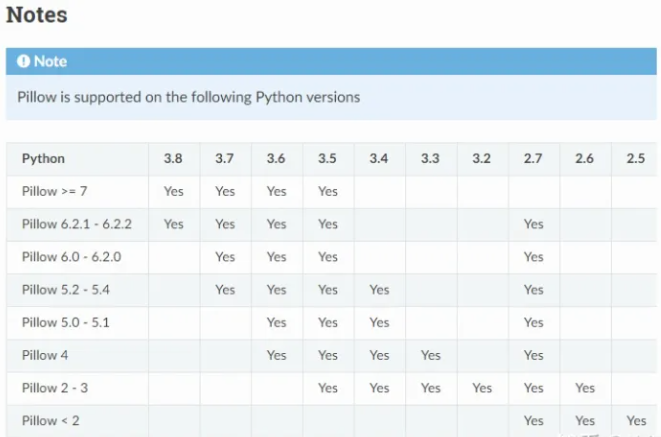The height and width of the screenshot is (437, 661).
Task: Select the 2.7 column header
Action: pos(533,159)
